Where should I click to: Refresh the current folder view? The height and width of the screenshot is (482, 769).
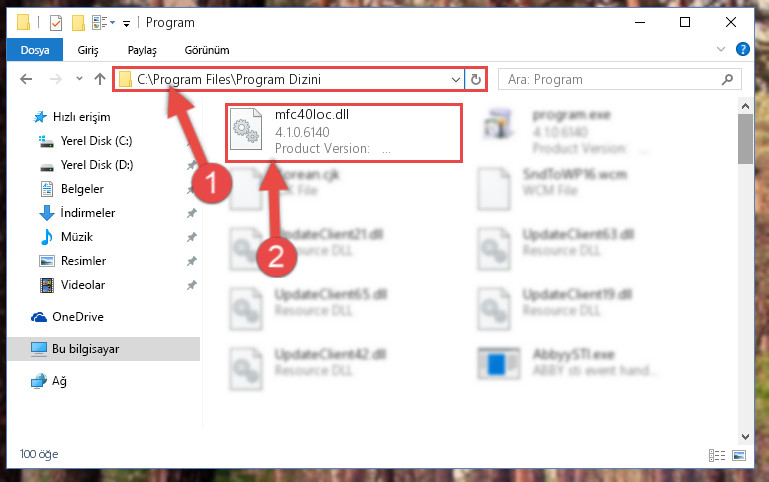pos(476,79)
